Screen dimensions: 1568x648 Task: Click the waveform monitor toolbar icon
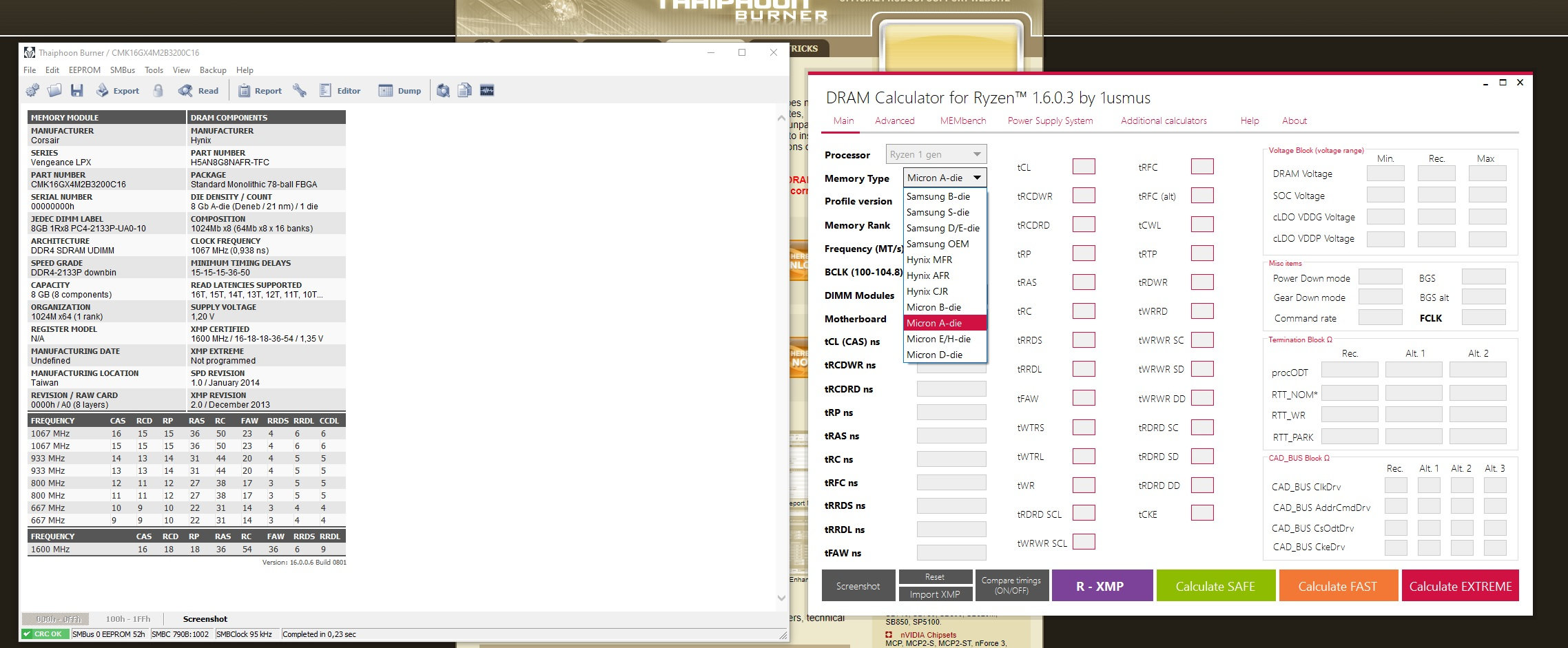tap(487, 90)
